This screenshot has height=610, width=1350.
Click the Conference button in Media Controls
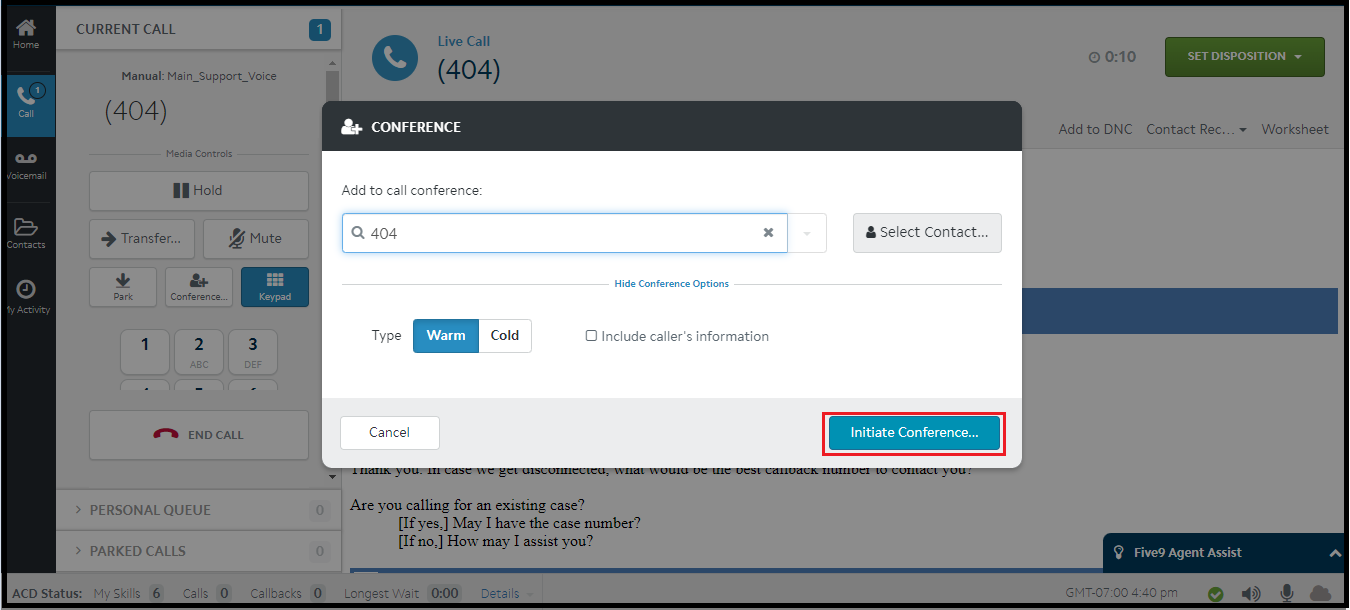coord(199,286)
